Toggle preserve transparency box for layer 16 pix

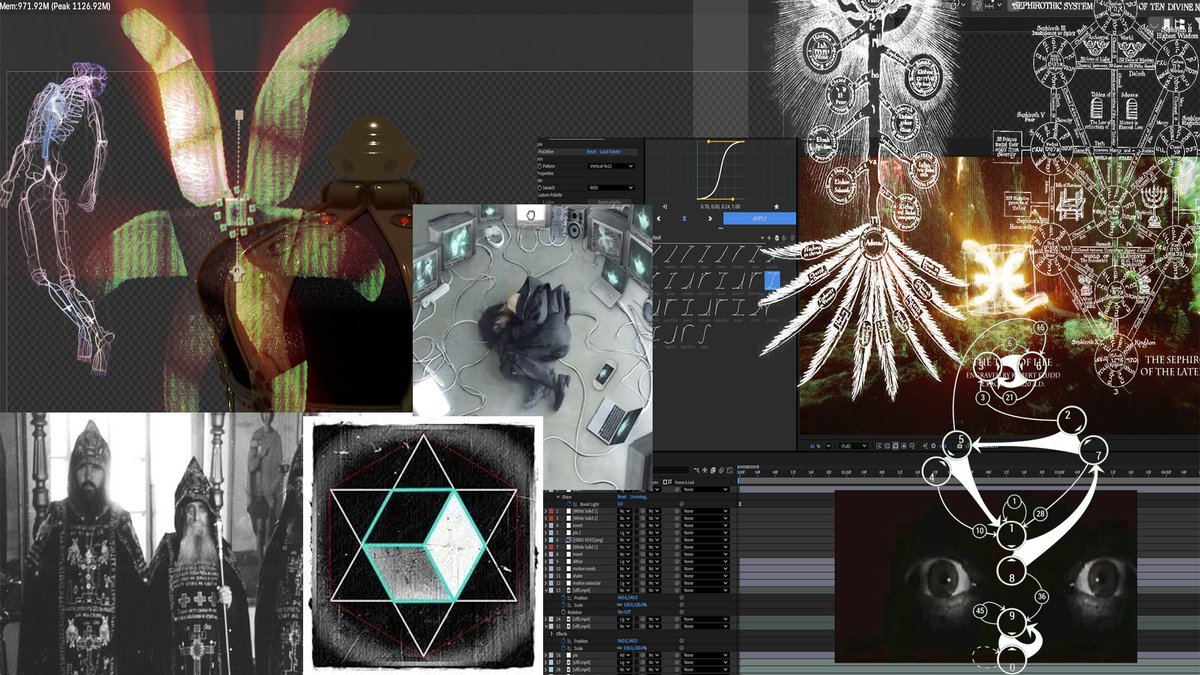click(x=637, y=655)
